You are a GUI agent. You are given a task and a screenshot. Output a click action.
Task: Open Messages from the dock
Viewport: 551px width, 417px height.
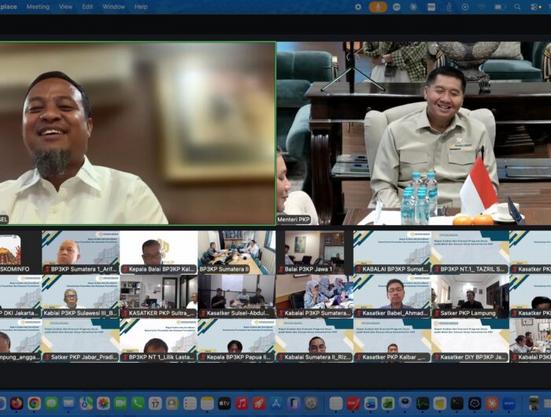click(x=51, y=403)
